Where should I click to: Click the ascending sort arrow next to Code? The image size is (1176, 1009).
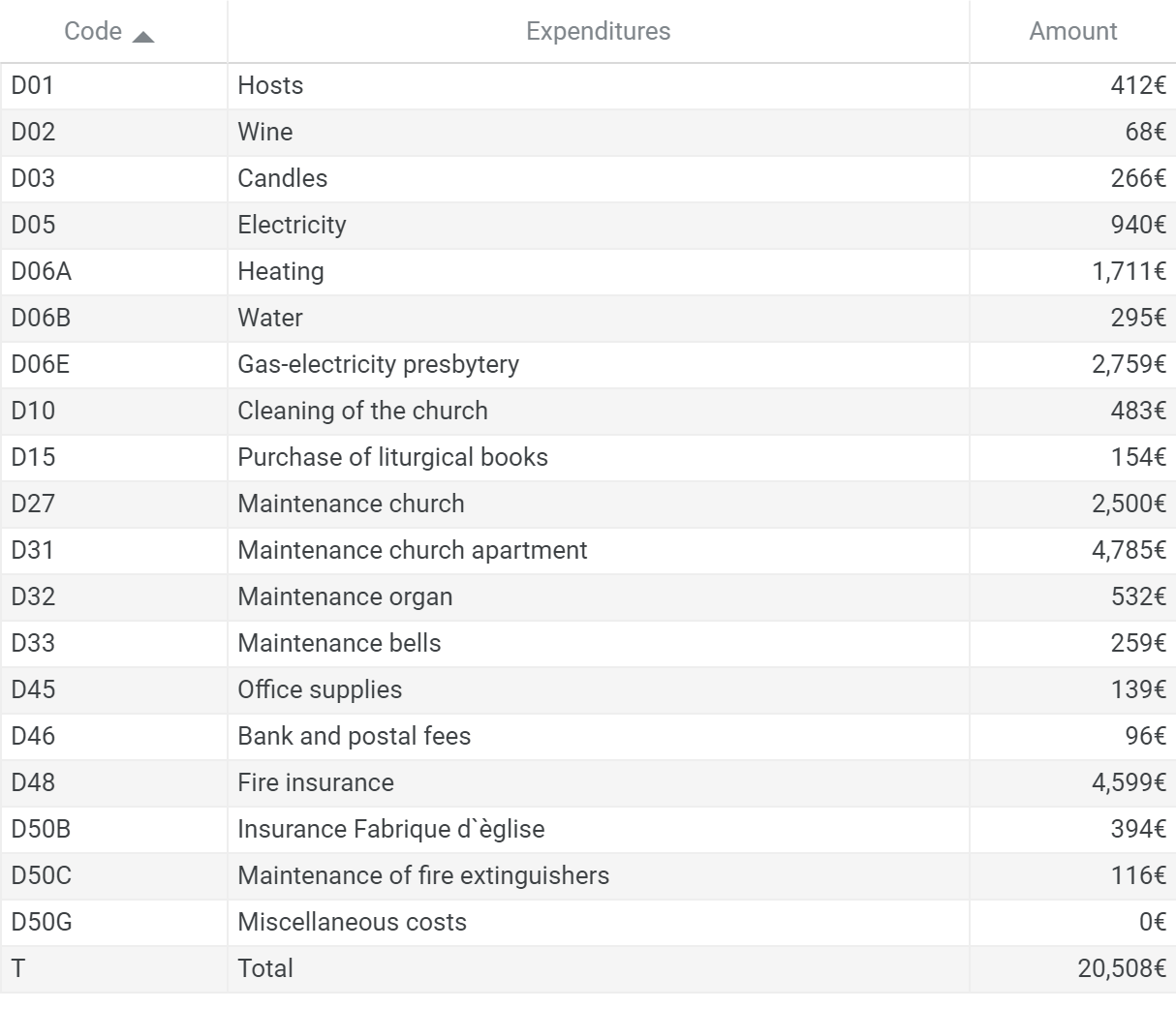143,37
